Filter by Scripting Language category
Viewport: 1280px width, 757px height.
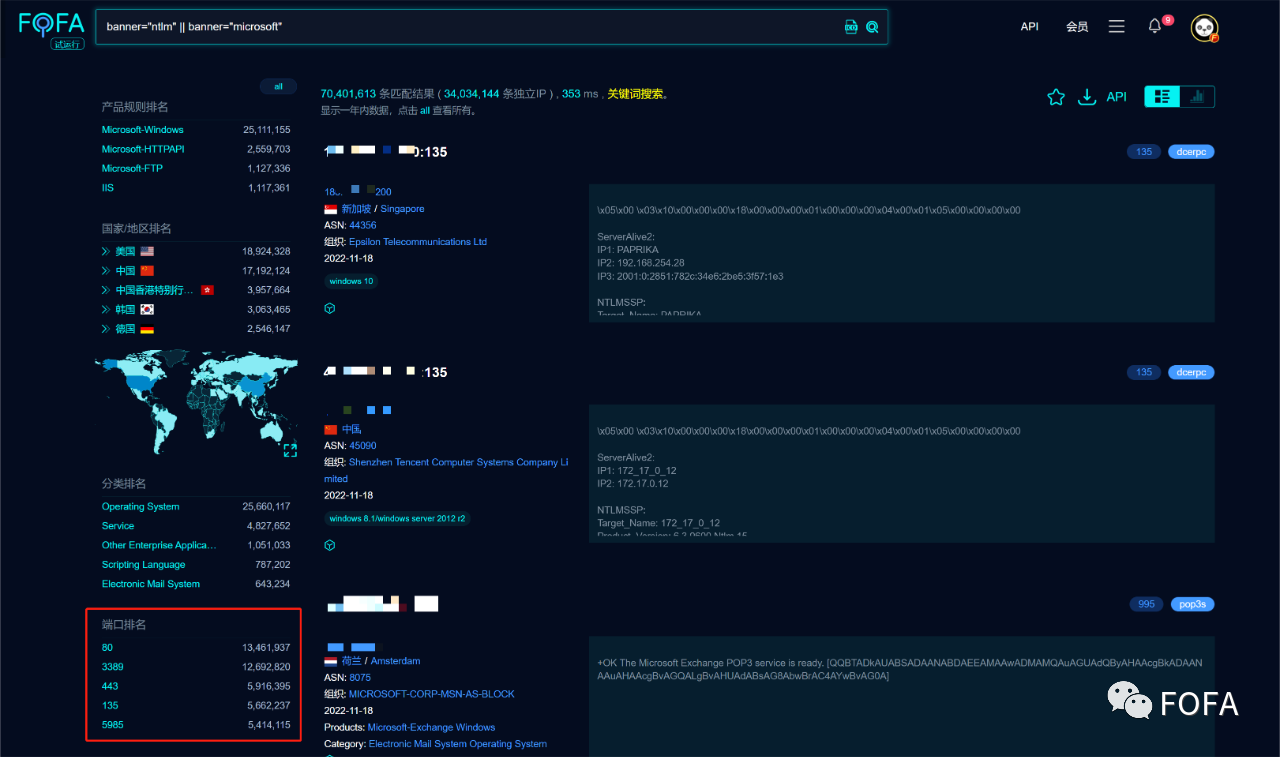pos(143,565)
